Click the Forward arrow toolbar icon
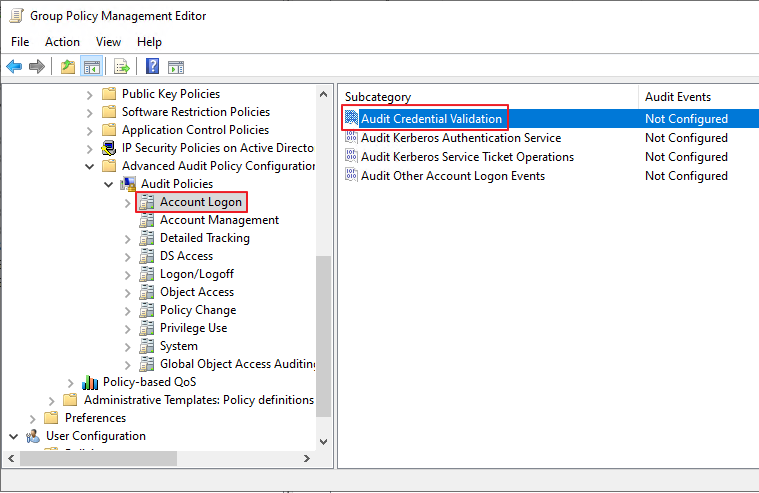This screenshot has height=493, width=759. point(37,66)
